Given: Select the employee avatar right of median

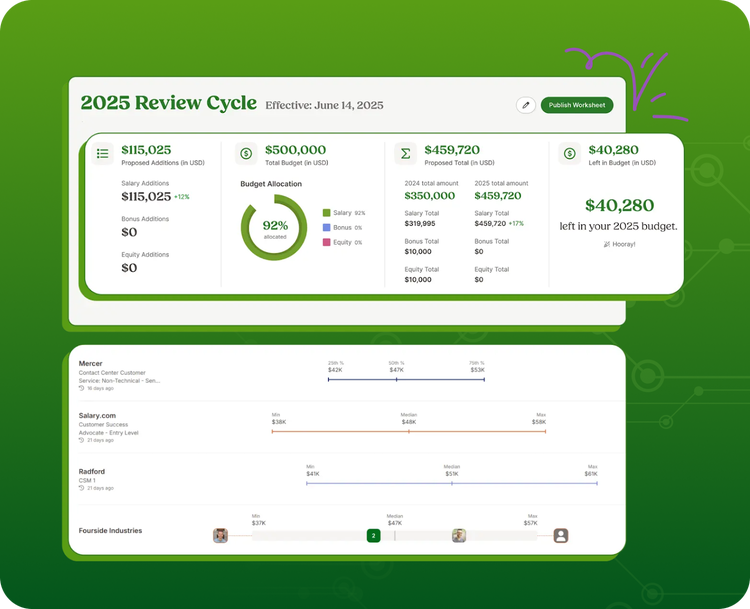Looking at the screenshot, I should (x=459, y=536).
